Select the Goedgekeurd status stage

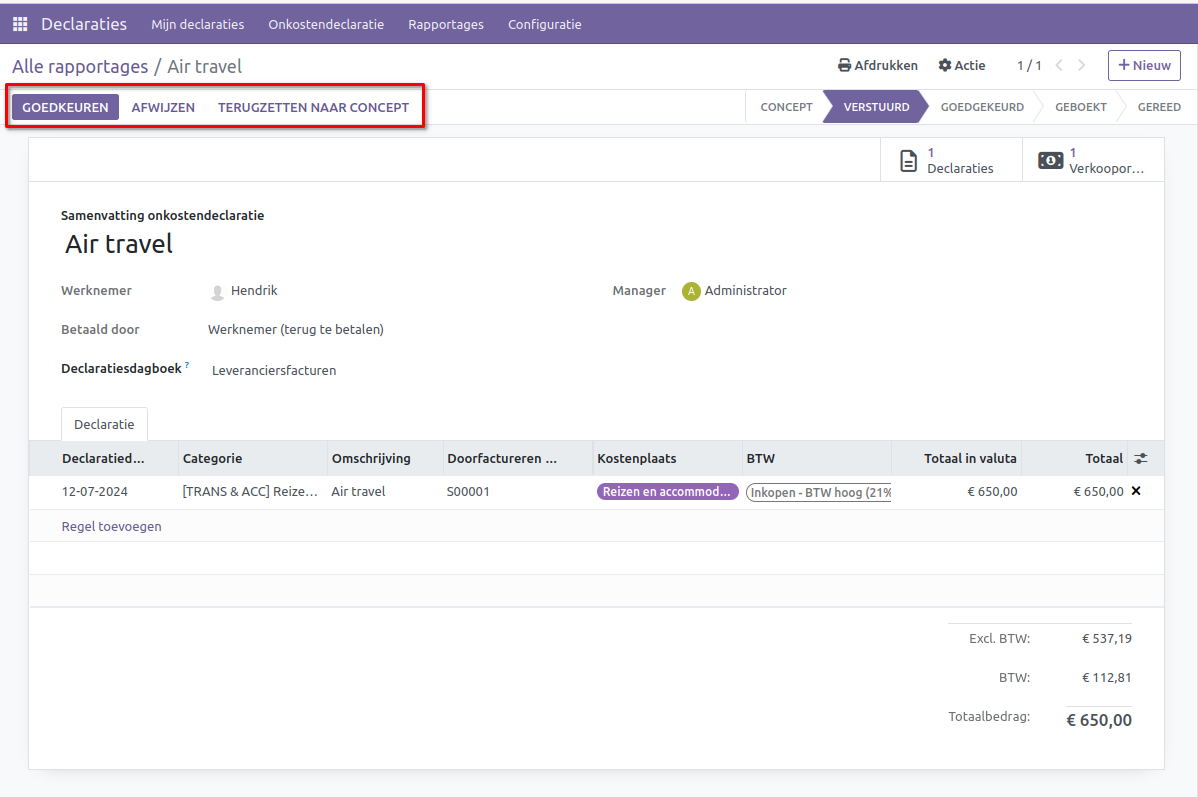[x=981, y=107]
